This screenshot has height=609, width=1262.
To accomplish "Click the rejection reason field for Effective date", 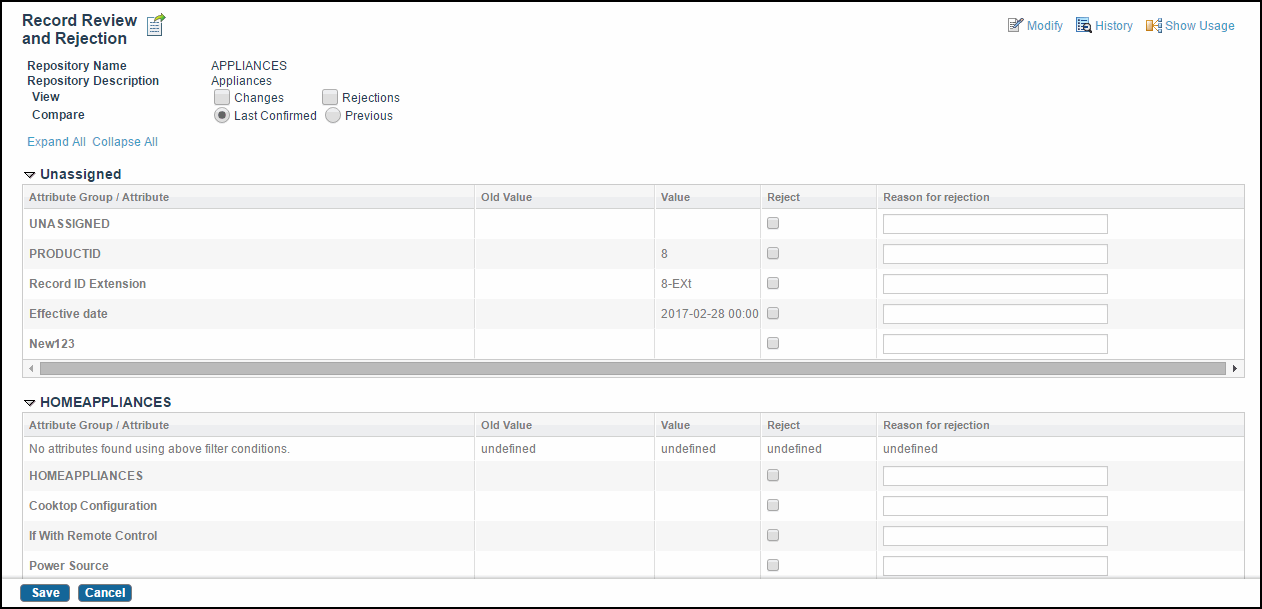I will pyautogui.click(x=995, y=314).
